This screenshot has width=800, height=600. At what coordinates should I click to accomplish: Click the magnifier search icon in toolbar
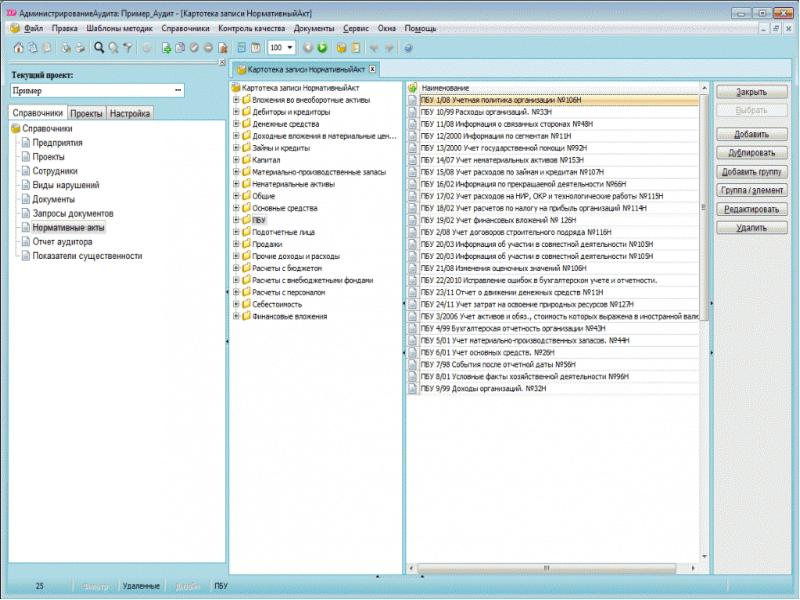pyautogui.click(x=98, y=47)
